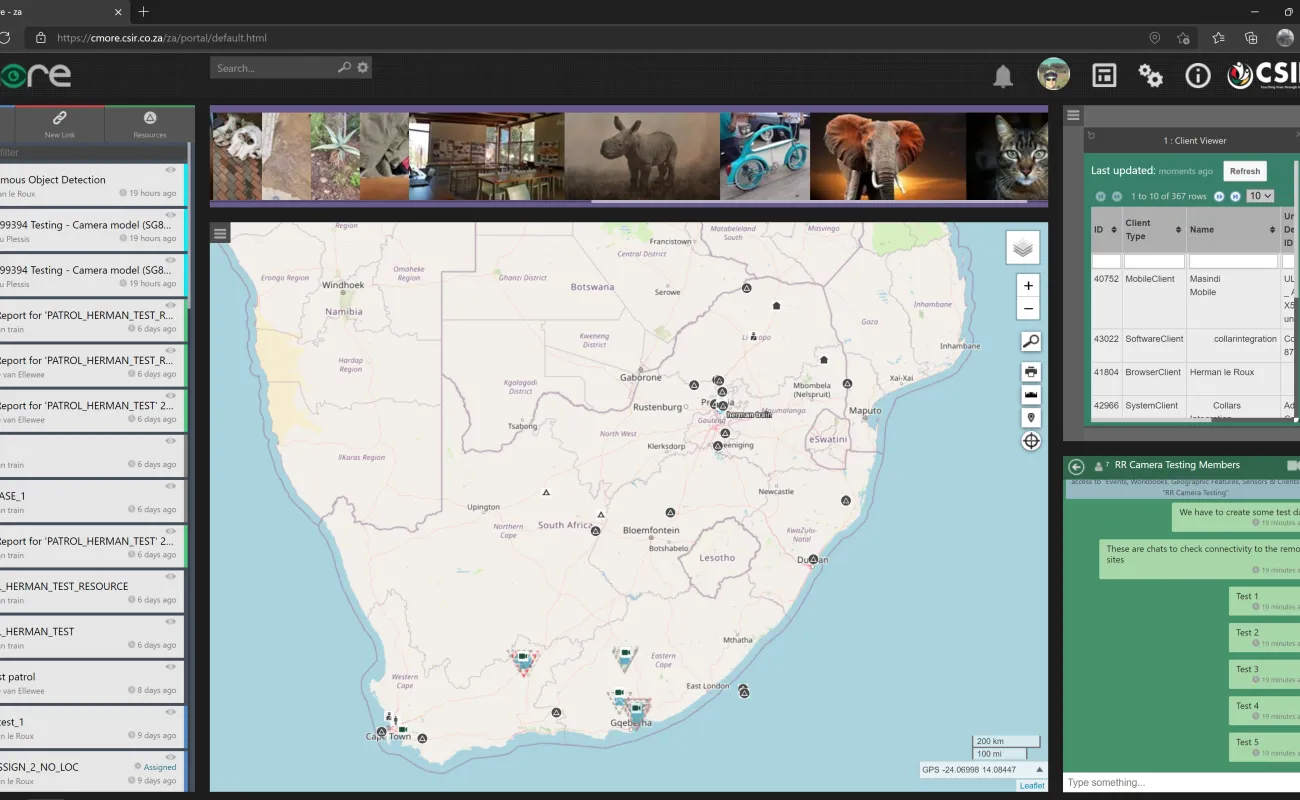The height and width of the screenshot is (800, 1300).
Task: Open the map layers control
Action: pyautogui.click(x=1022, y=247)
